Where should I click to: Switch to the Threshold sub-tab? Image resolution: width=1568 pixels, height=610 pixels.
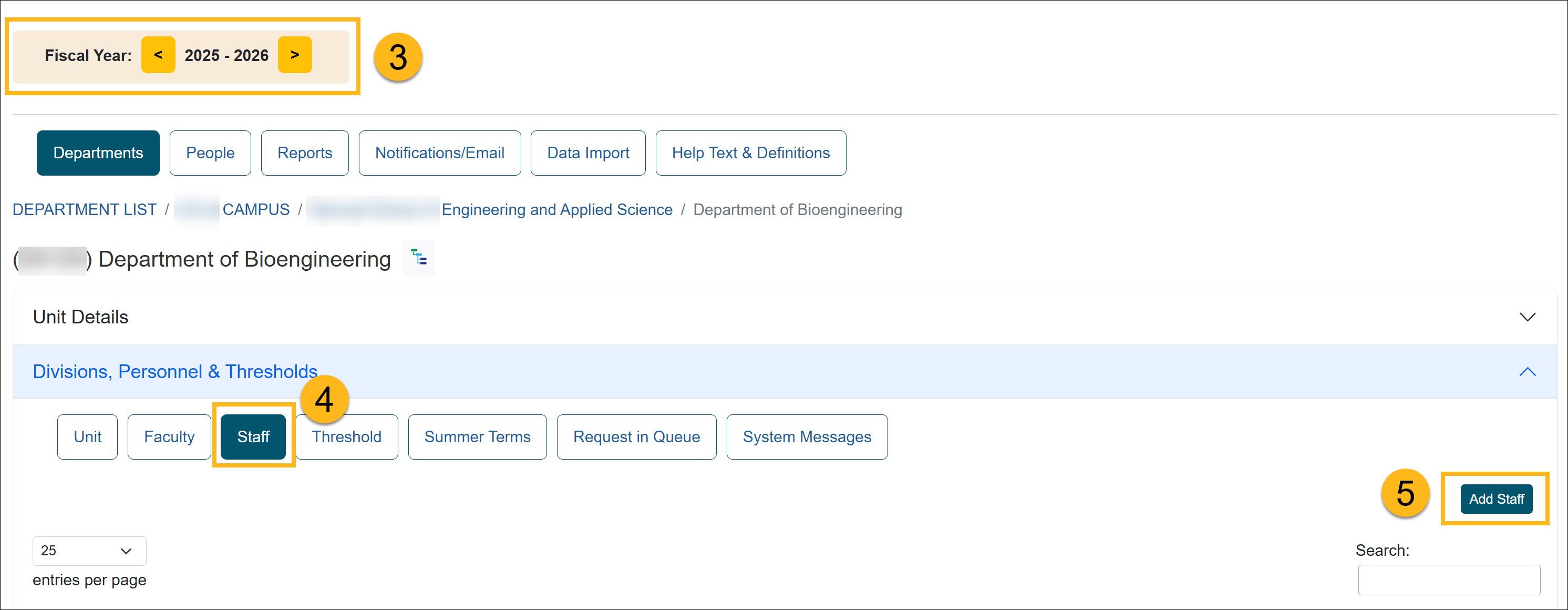click(346, 437)
